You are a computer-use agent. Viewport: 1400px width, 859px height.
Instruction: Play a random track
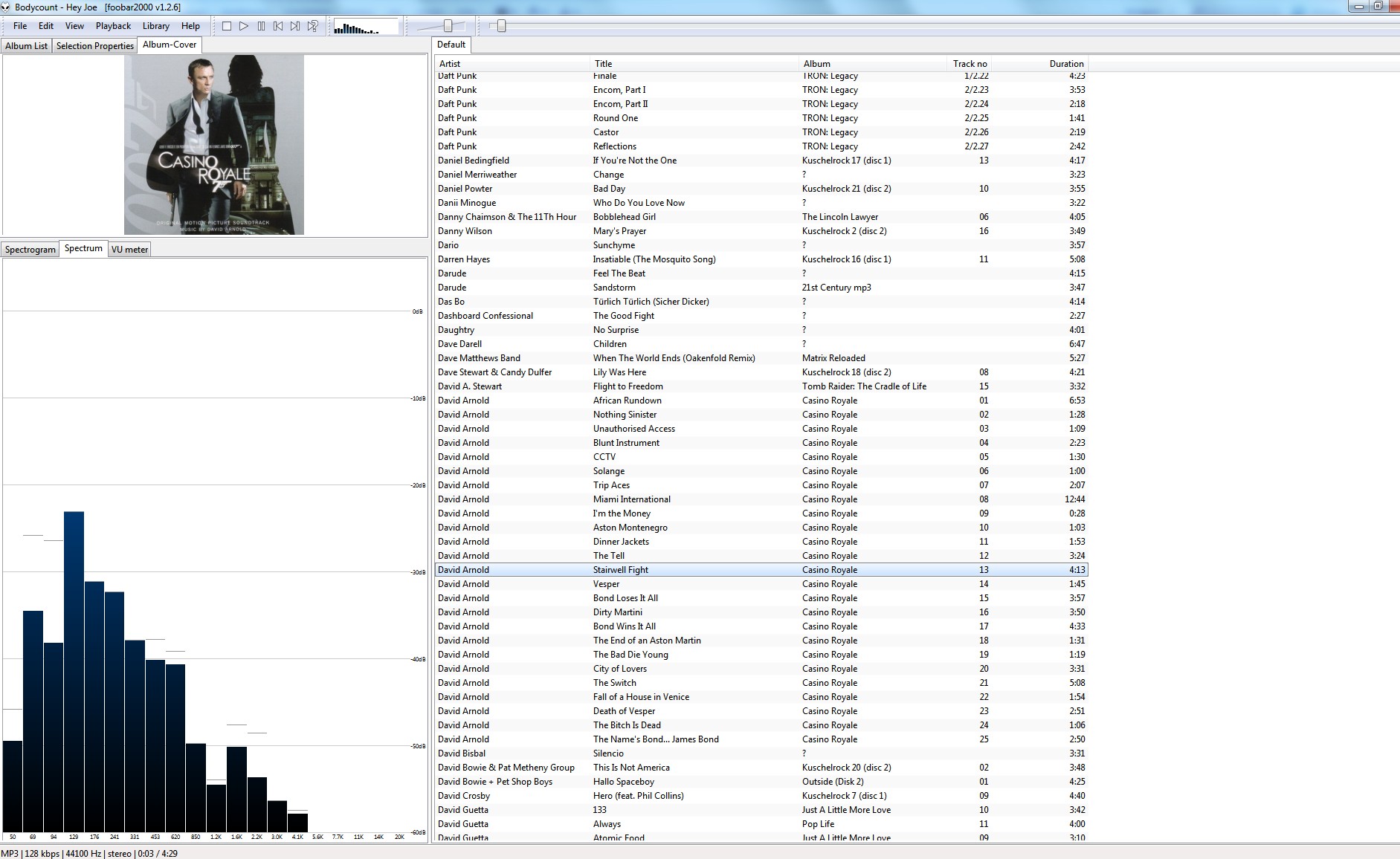tap(313, 26)
